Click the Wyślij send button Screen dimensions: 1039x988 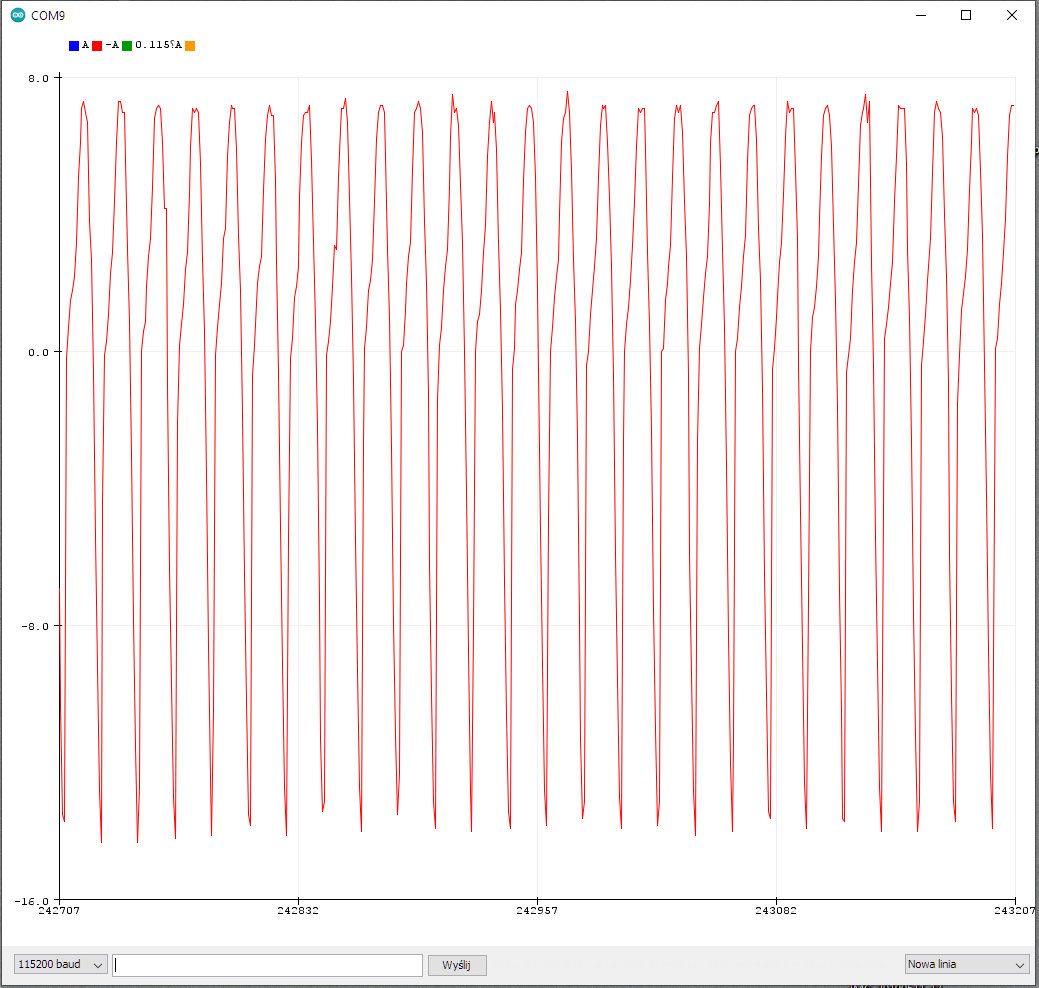click(457, 965)
